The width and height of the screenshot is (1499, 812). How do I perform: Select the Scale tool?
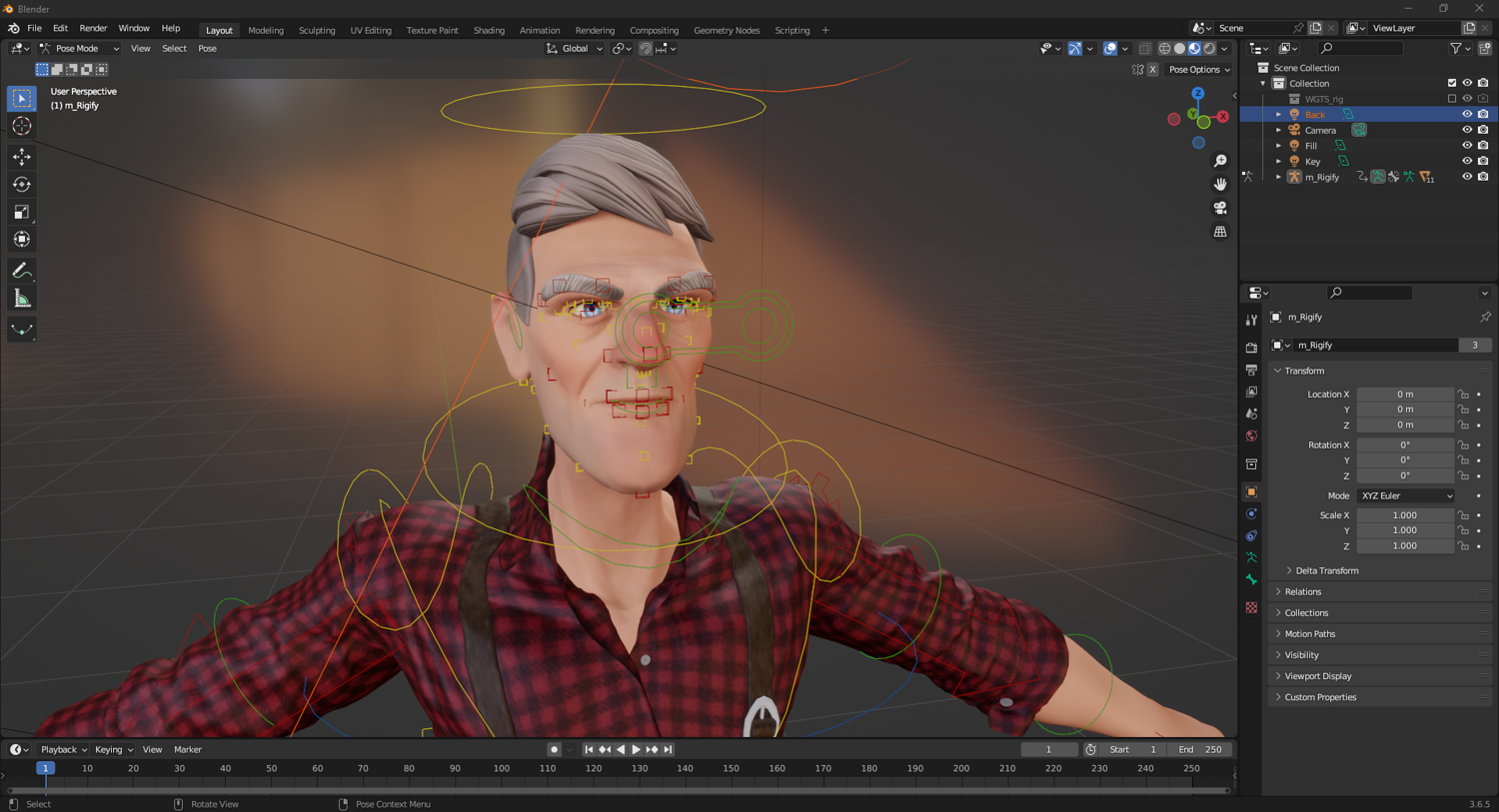[x=22, y=212]
